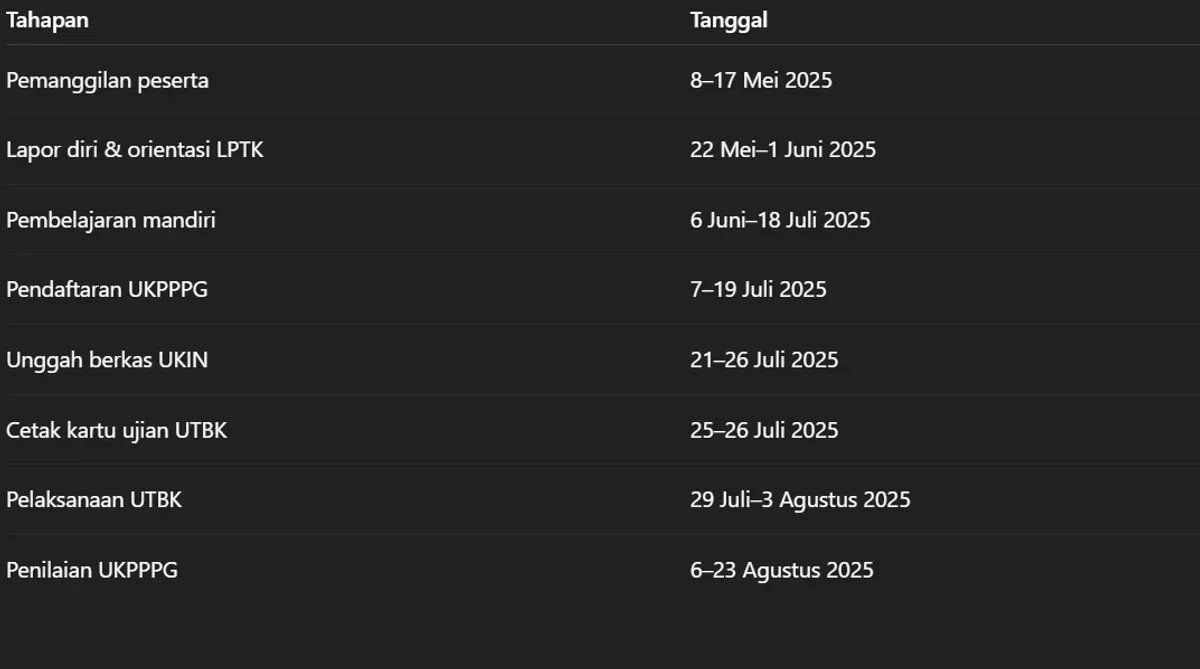Click the date 7–19 Juli 2025
This screenshot has height=669, width=1200.
[x=758, y=290]
